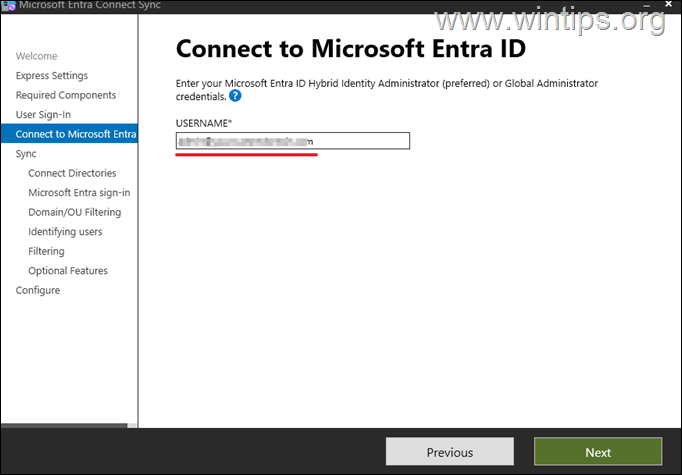Open the Required Components step
The image size is (682, 475).
point(66,95)
